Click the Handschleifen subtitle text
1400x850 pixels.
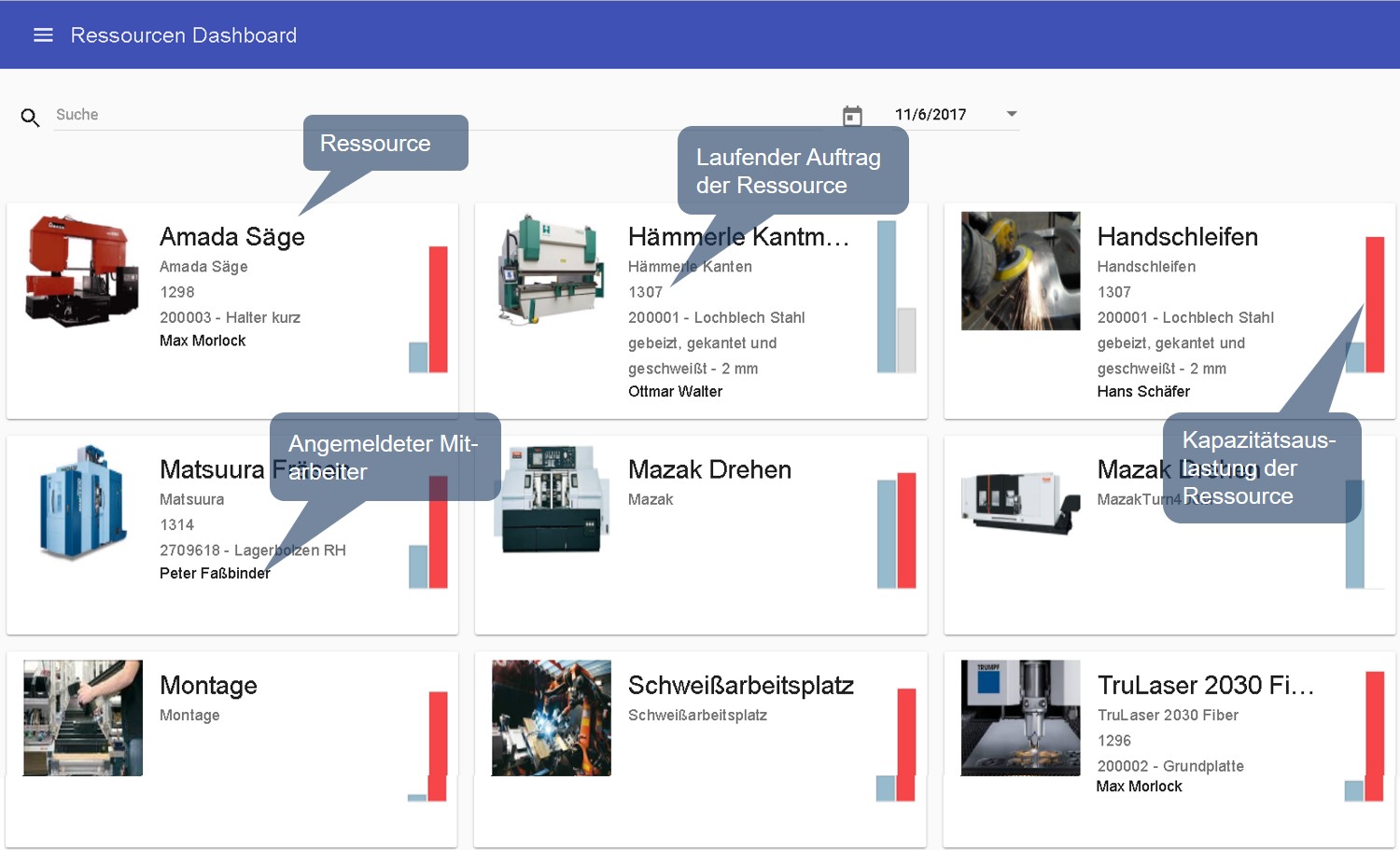point(1146,267)
